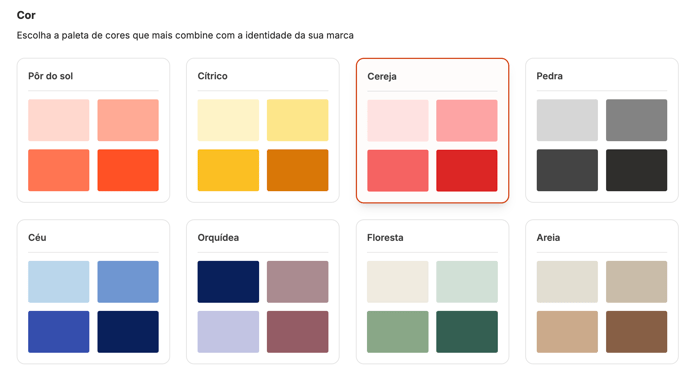Click the dark orange swatch in Cítrico
This screenshot has height=375, width=688.
297,170
